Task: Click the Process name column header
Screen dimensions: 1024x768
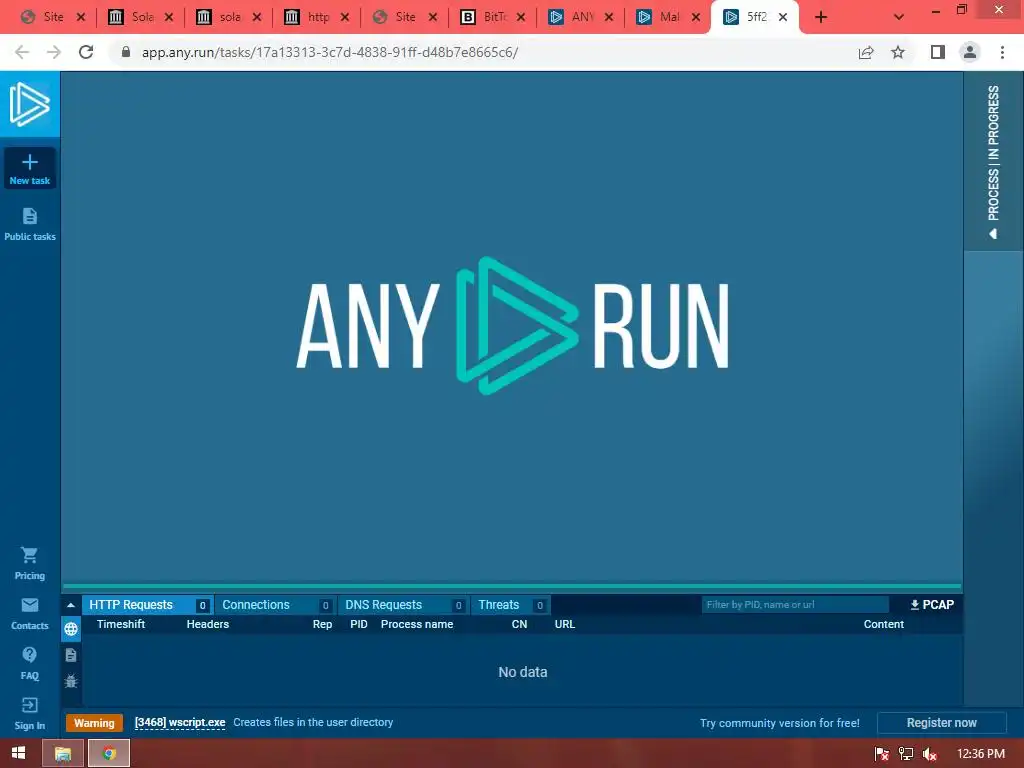Action: tap(417, 624)
